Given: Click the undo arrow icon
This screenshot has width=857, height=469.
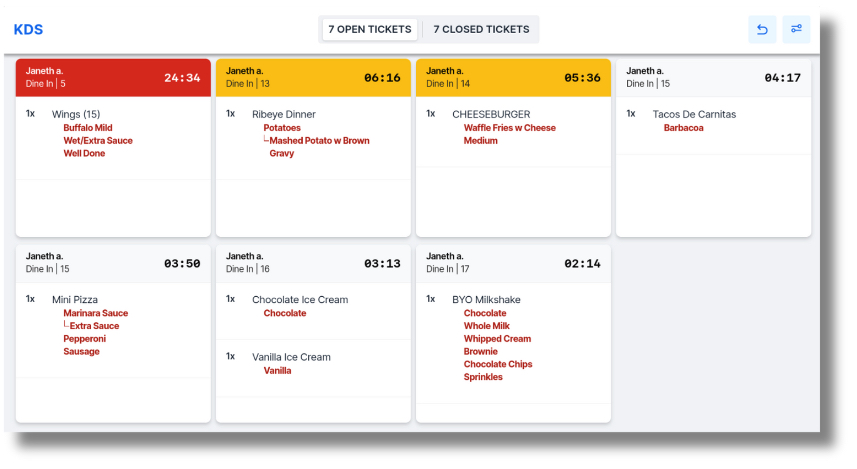Looking at the screenshot, I should 762,30.
